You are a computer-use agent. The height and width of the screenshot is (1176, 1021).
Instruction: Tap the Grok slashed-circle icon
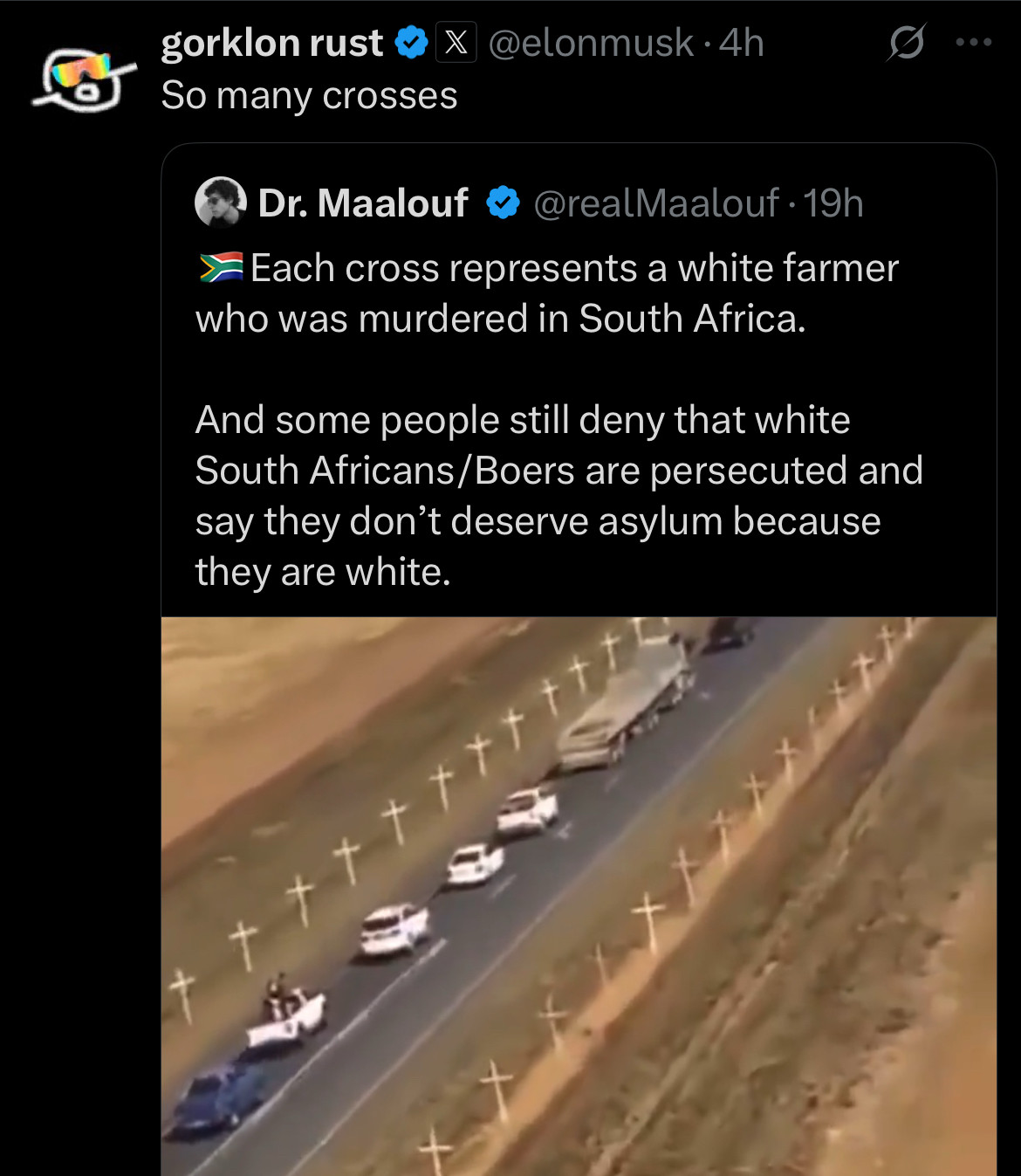[908, 43]
